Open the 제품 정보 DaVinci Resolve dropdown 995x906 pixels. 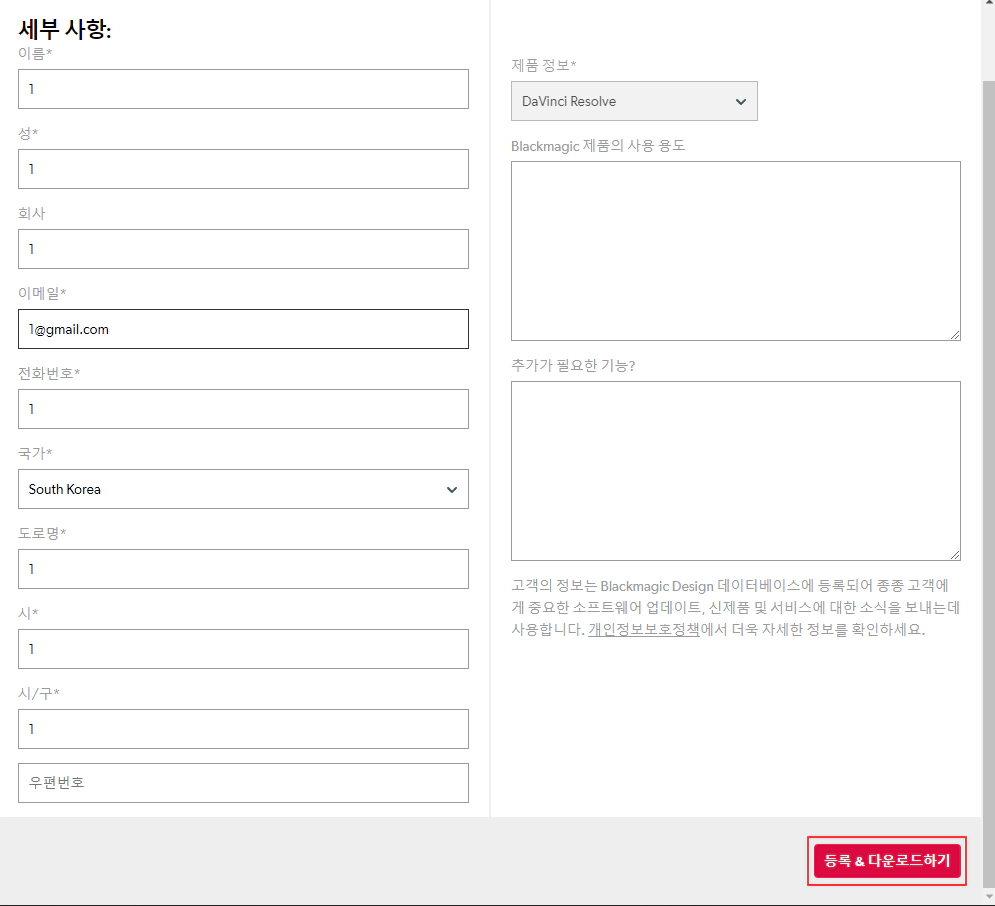click(x=634, y=101)
